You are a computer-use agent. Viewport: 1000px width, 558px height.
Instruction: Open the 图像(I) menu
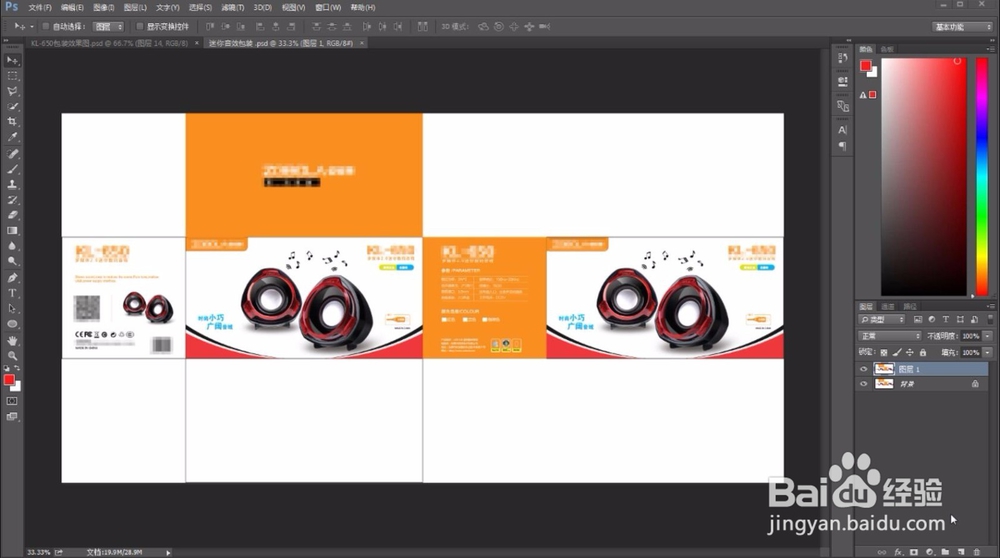[103, 8]
